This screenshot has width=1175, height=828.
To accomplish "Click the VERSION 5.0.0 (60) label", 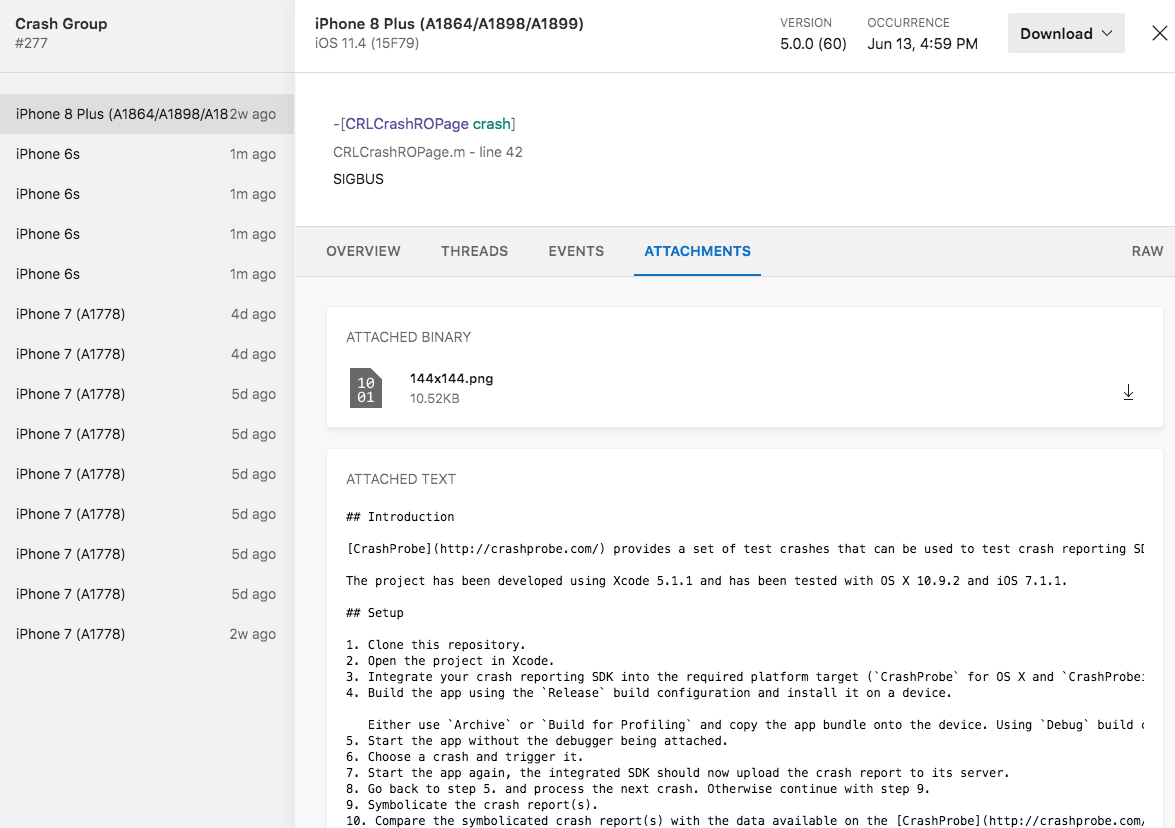I will (x=813, y=43).
